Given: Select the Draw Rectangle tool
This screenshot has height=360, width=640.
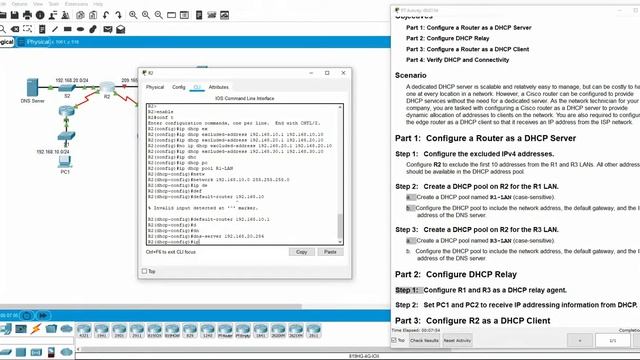Looking at the screenshot, I should [68, 29].
